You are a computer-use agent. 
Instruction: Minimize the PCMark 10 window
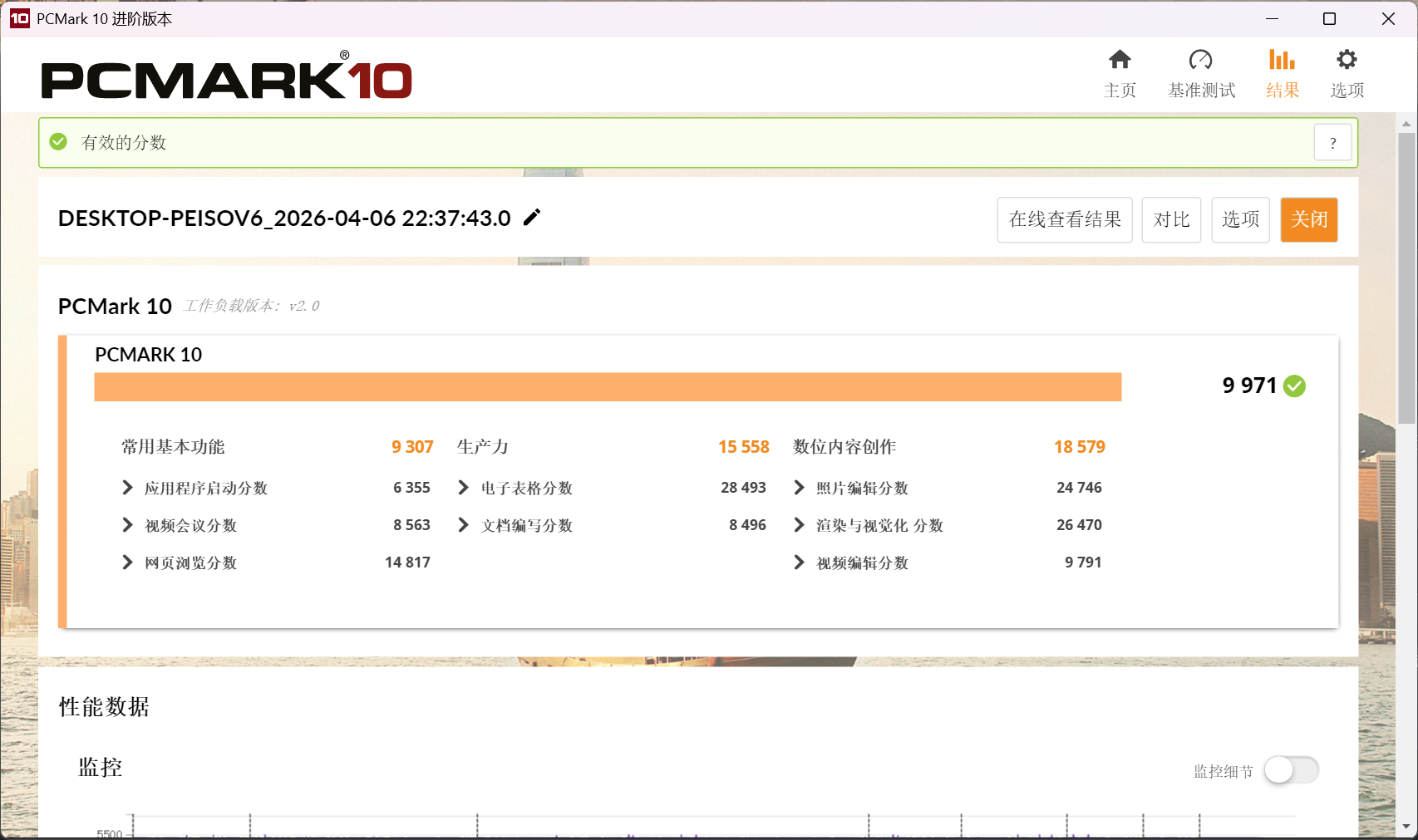[x=1272, y=18]
